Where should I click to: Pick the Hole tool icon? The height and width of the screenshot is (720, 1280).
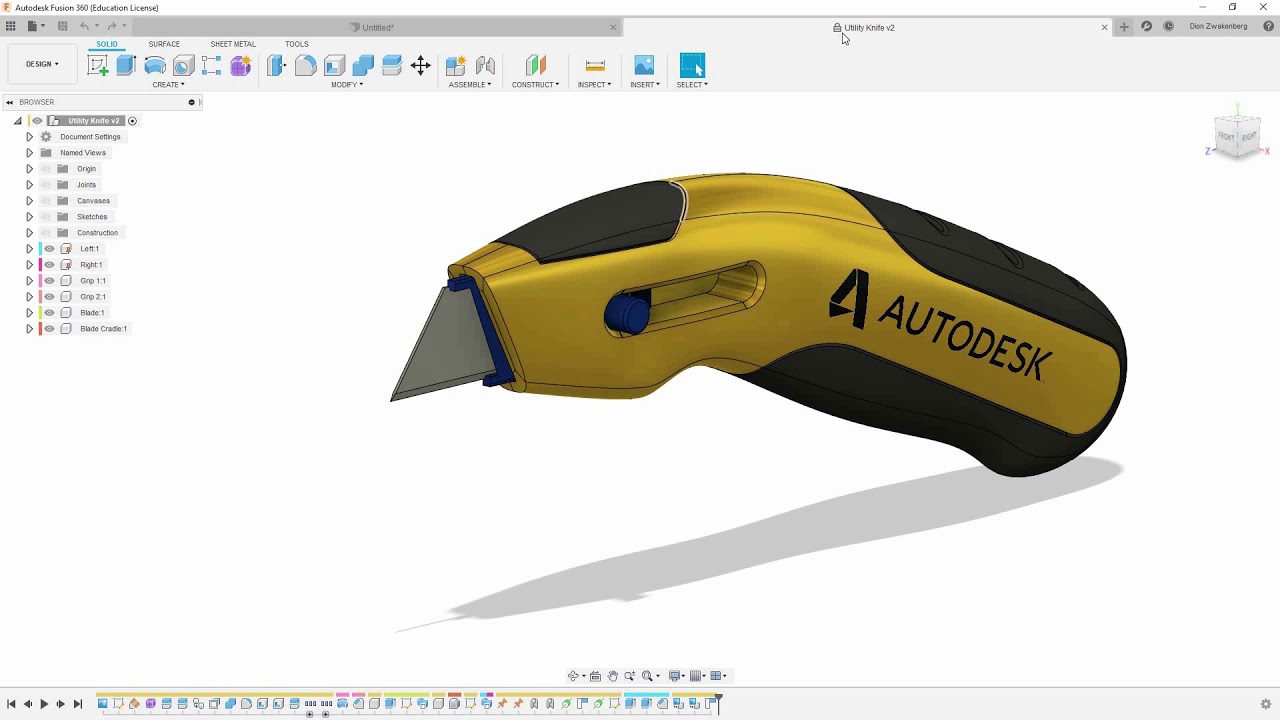coord(183,66)
